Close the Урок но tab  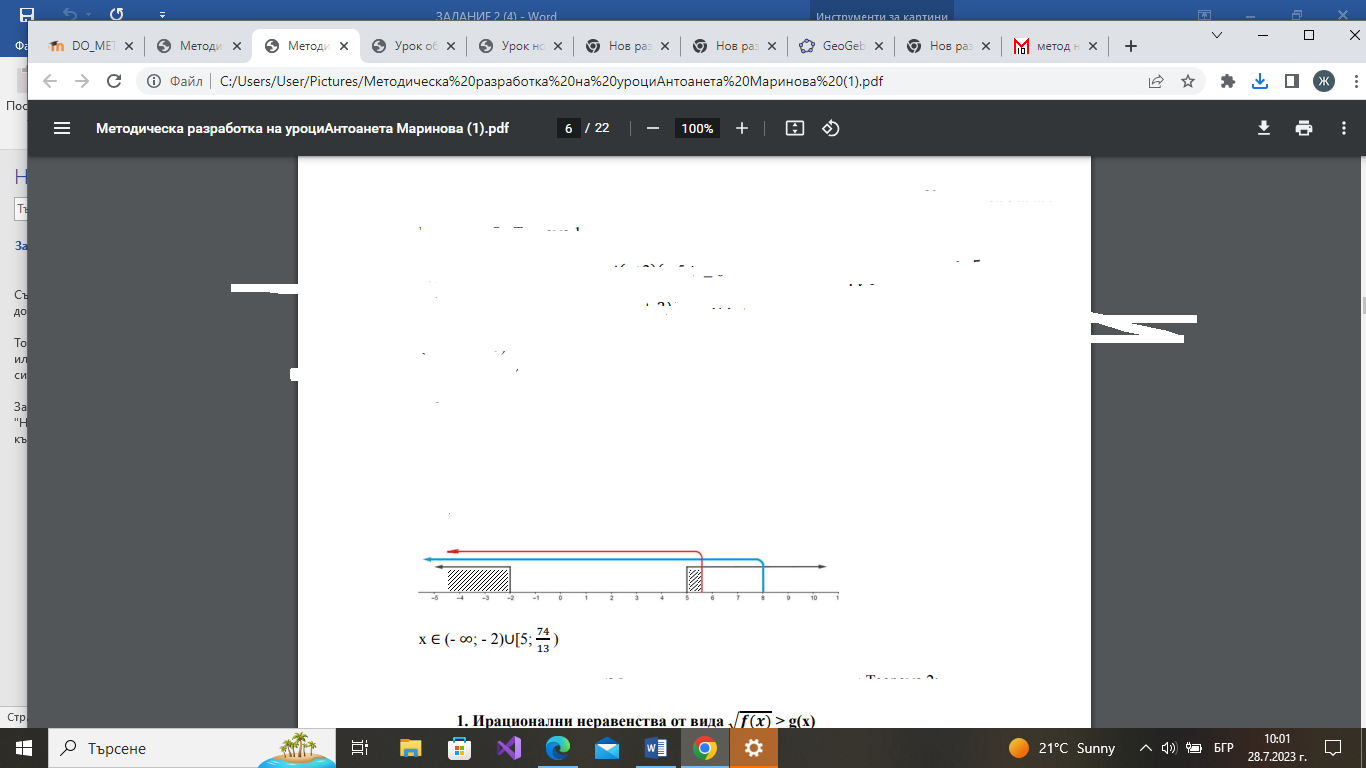(x=557, y=46)
